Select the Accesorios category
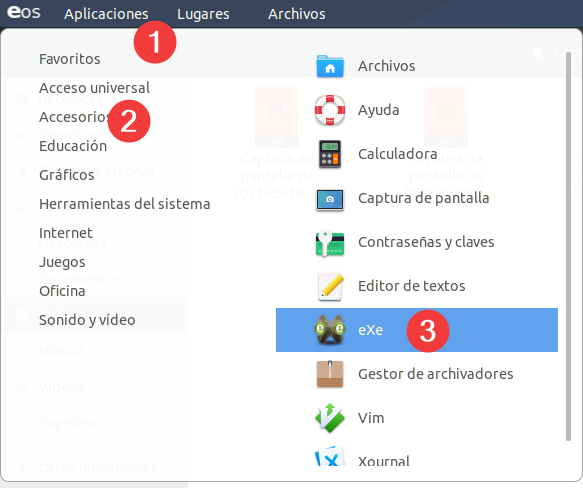Image resolution: width=583 pixels, height=488 pixels. (x=74, y=117)
